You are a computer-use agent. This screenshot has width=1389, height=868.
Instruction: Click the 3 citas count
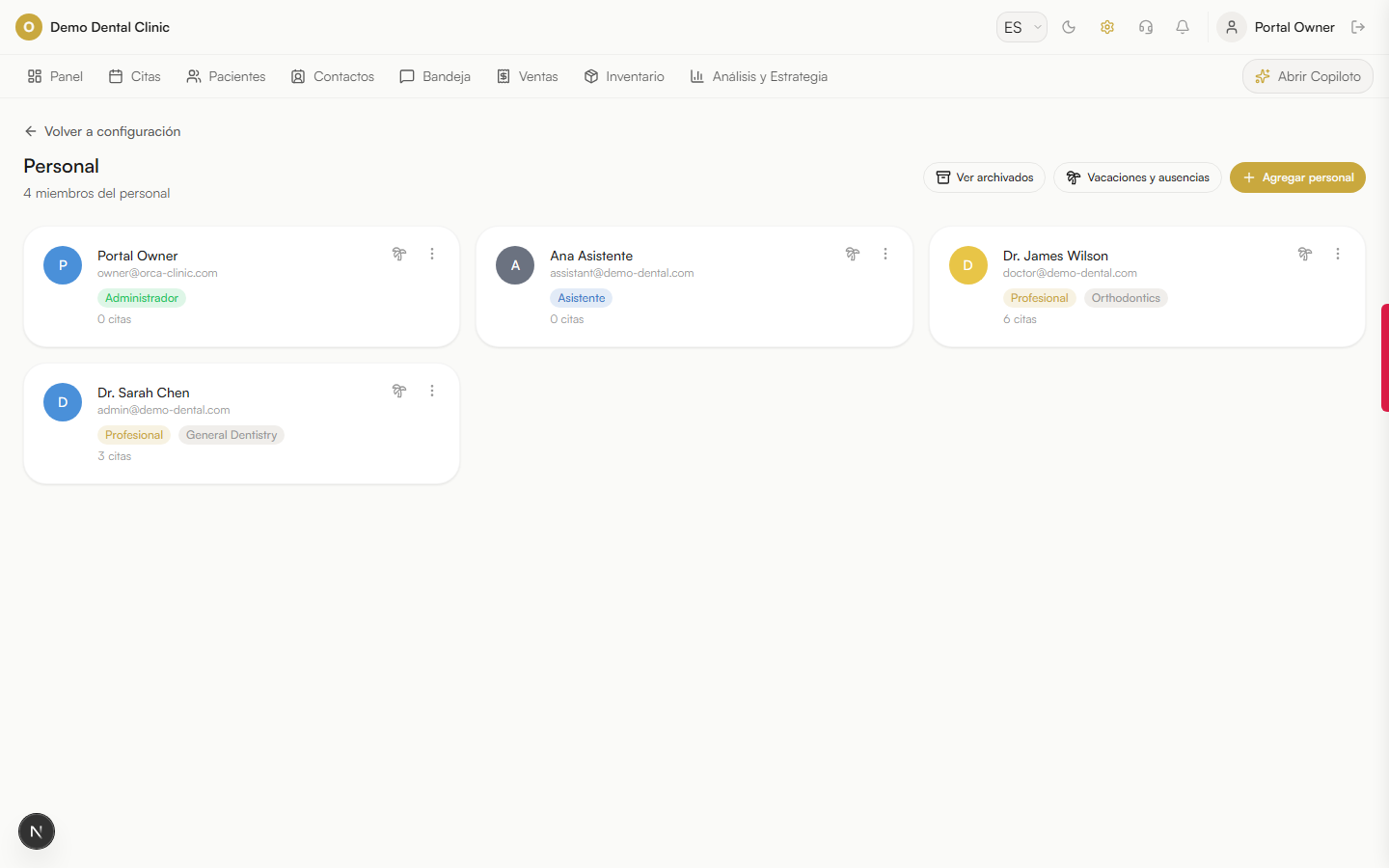pos(114,456)
